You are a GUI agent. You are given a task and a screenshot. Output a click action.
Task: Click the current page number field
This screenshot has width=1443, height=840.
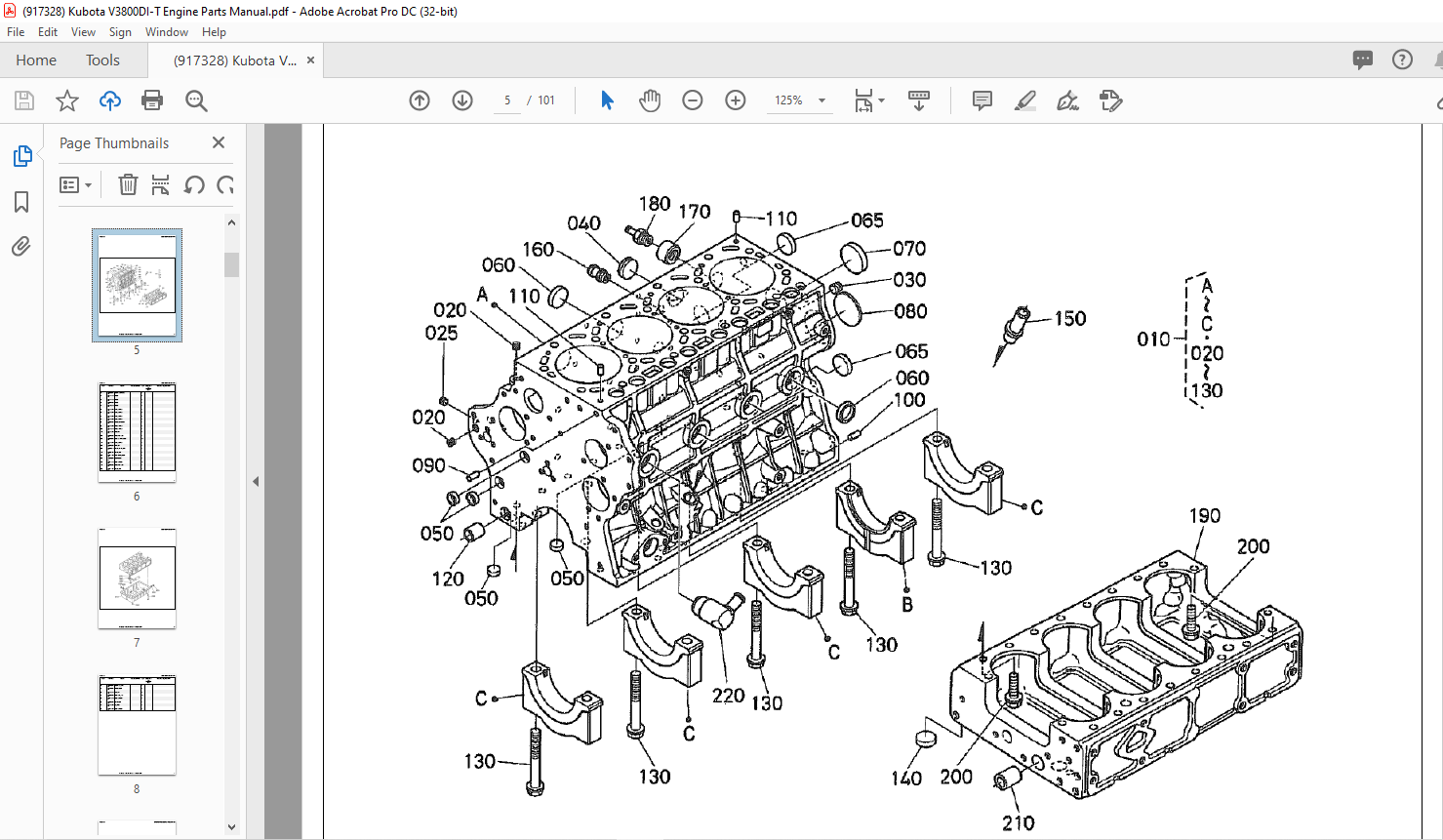[507, 100]
